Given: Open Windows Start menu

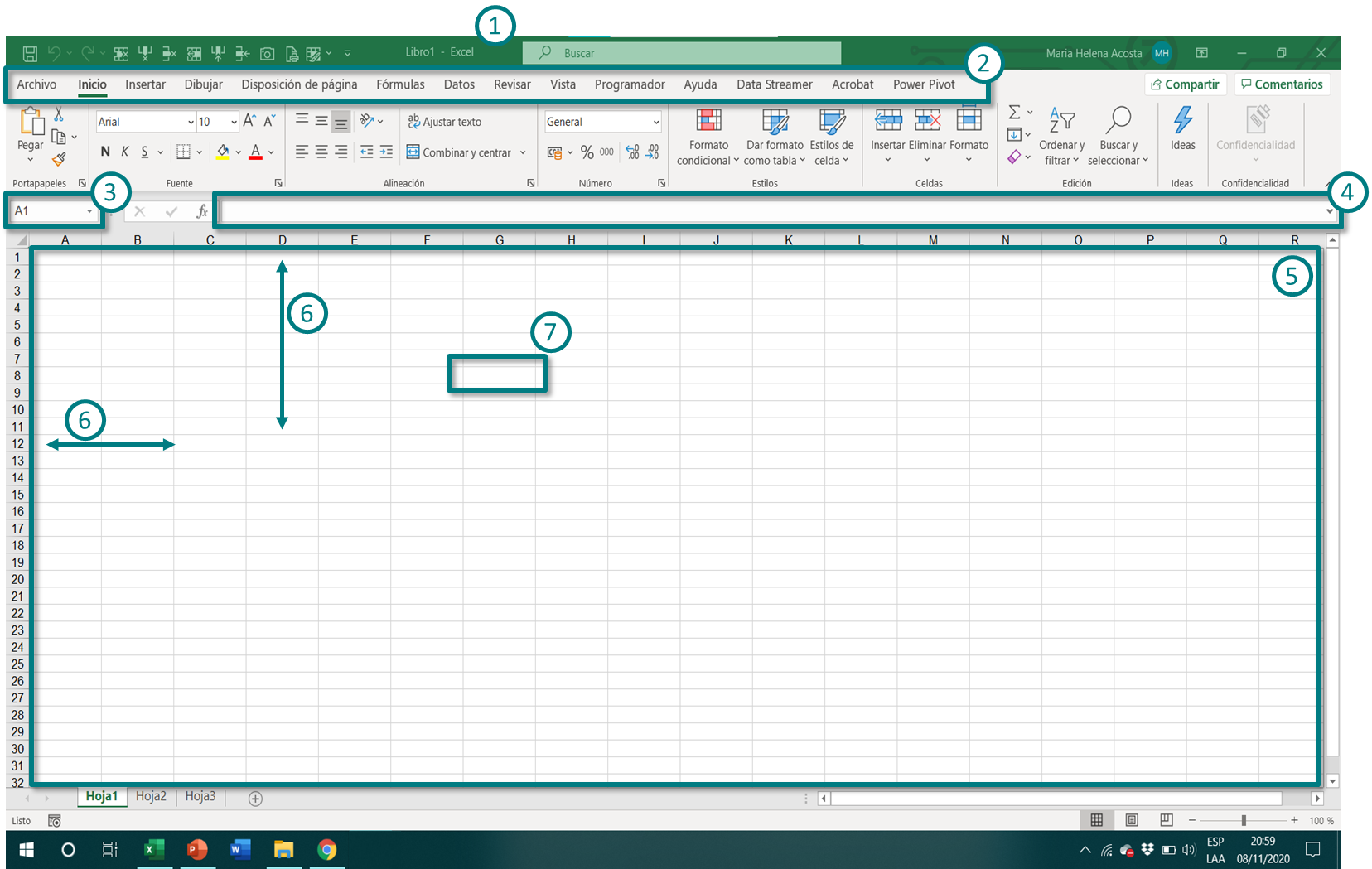Looking at the screenshot, I should pyautogui.click(x=27, y=850).
